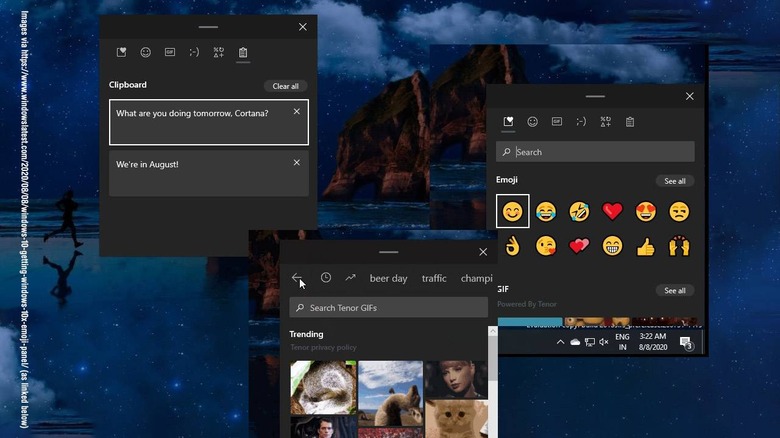Switch ENG IN input language
This screenshot has height=438, width=780.
(622, 342)
